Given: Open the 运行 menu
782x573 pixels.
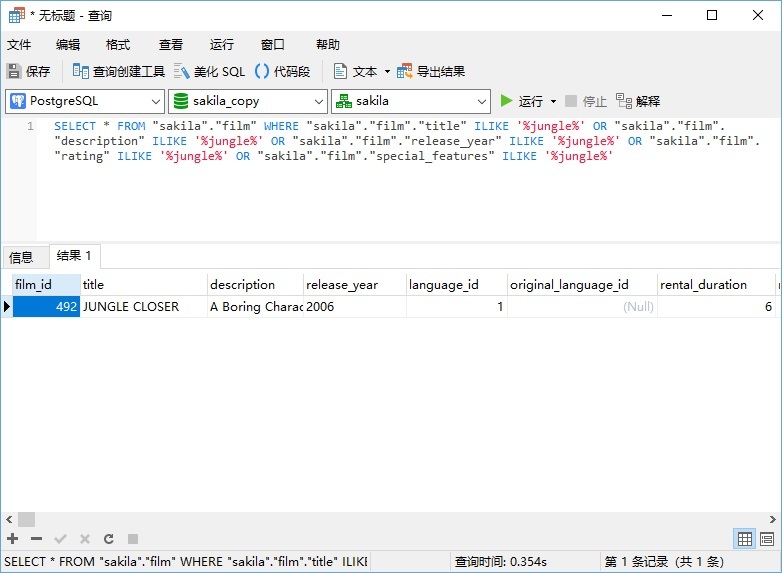Looking at the screenshot, I should 221,45.
